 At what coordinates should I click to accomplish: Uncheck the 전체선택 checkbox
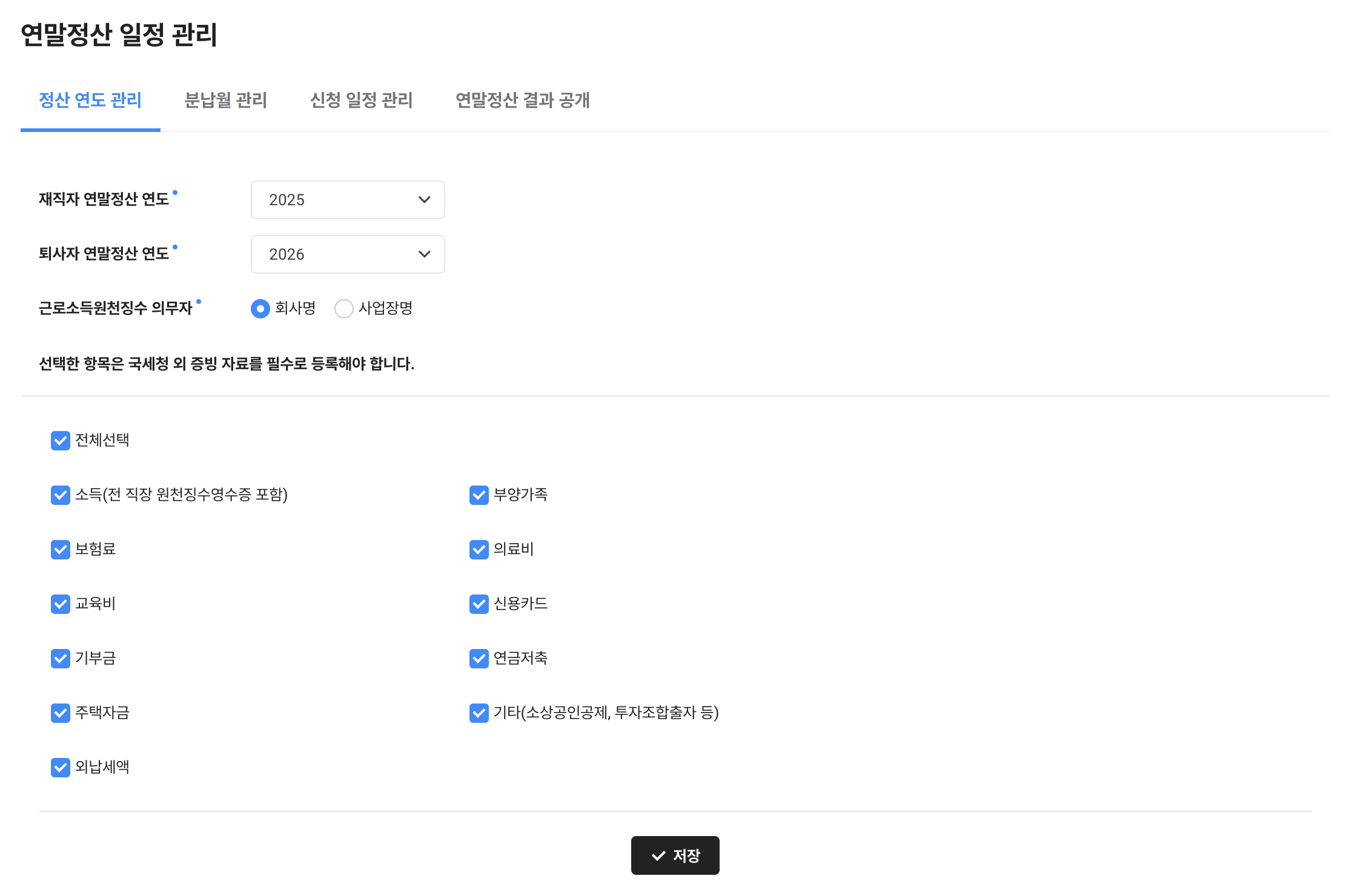pyautogui.click(x=61, y=441)
